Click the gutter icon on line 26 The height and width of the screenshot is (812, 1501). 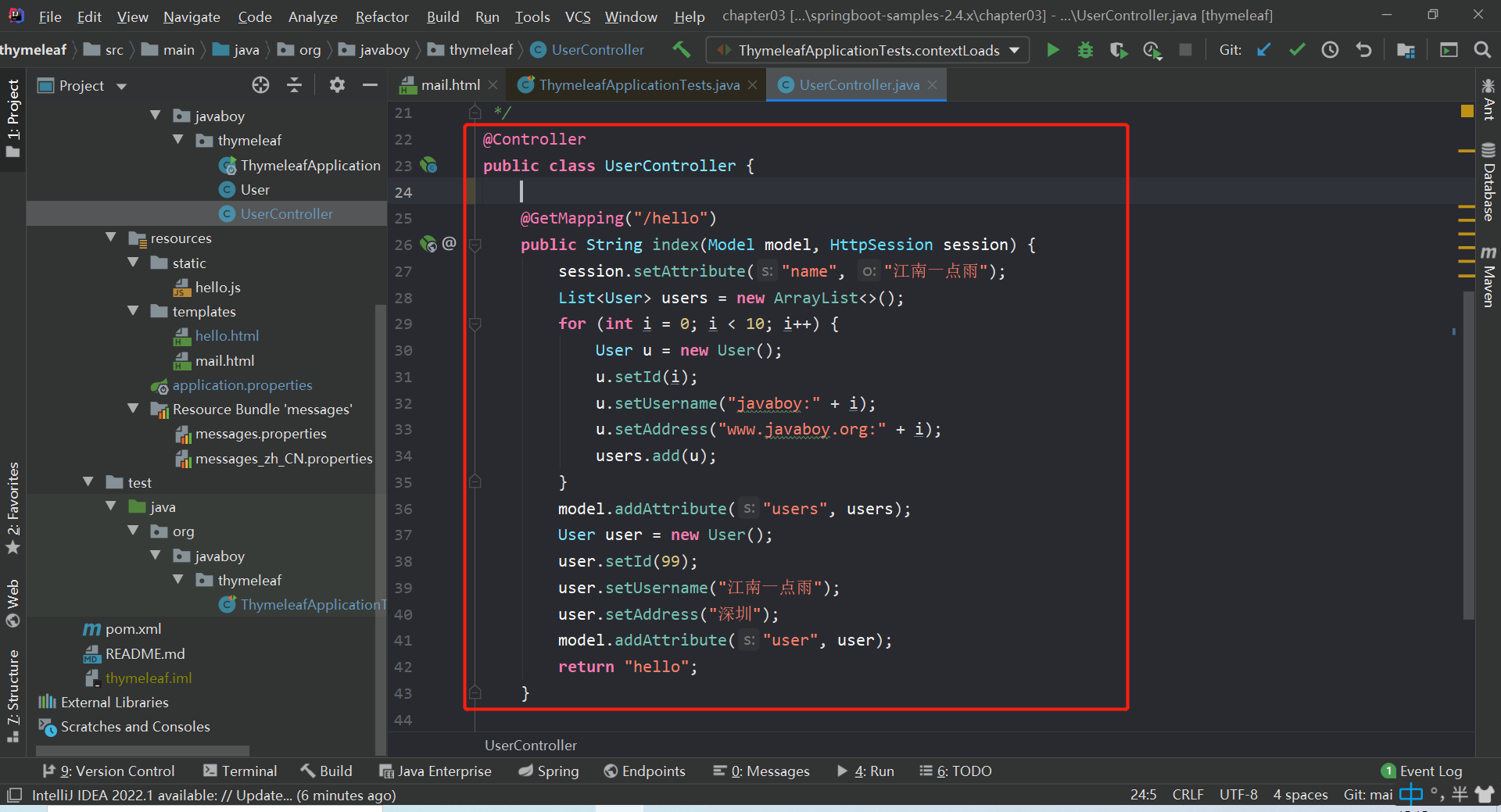coord(428,244)
